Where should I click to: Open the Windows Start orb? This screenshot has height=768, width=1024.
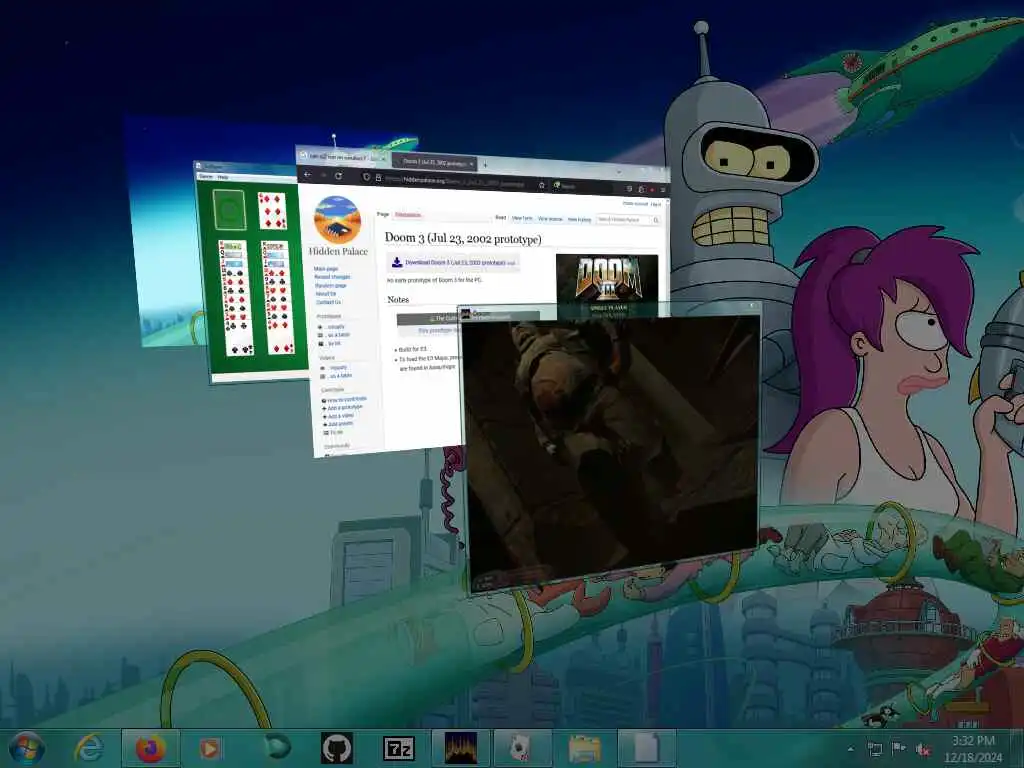tap(26, 748)
